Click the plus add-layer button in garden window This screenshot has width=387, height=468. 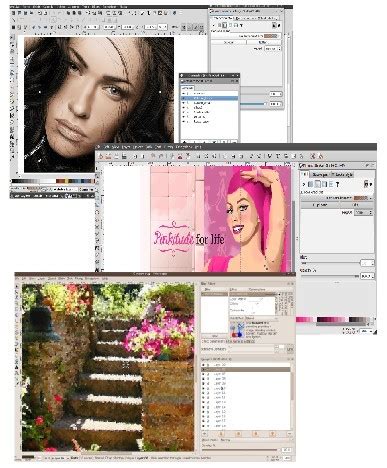coord(205,434)
